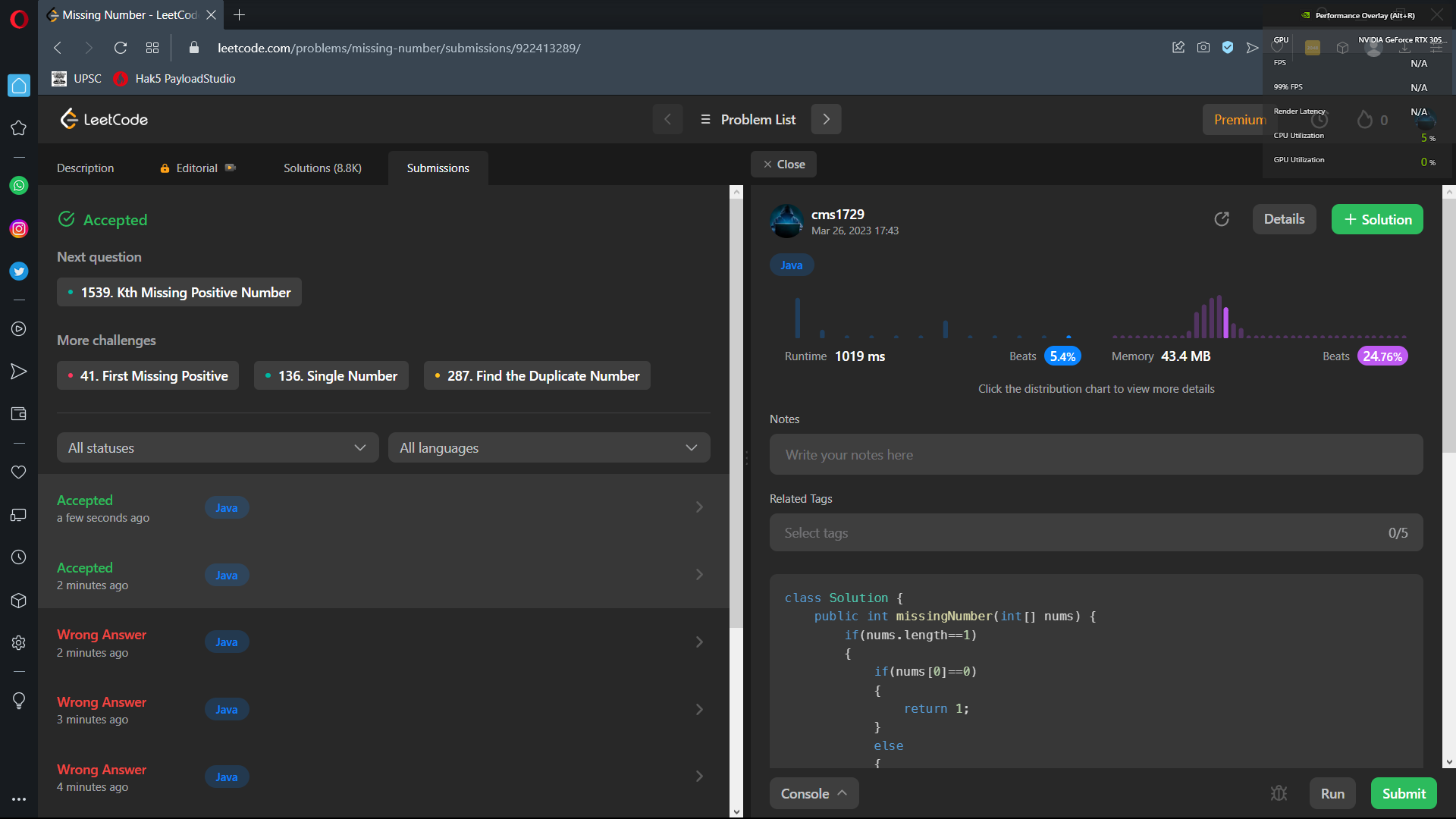The width and height of the screenshot is (1456, 819).
Task: Open browser snapshot camera icon
Action: (1203, 48)
